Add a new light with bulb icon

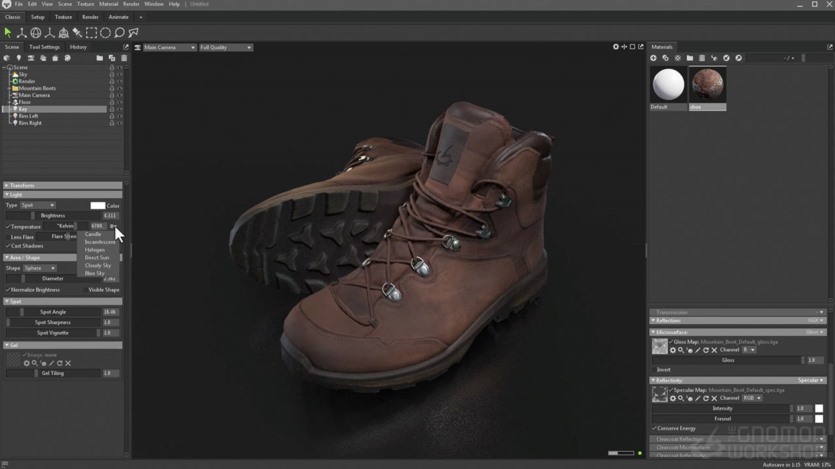19,58
